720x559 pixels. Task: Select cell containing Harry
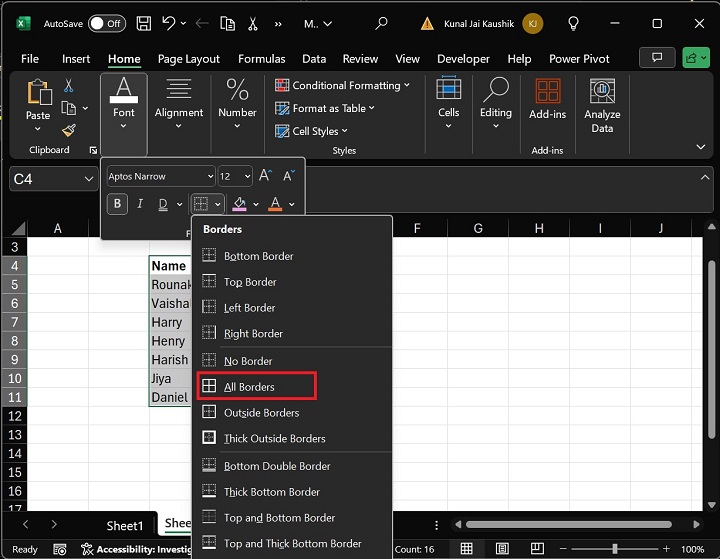(168, 322)
